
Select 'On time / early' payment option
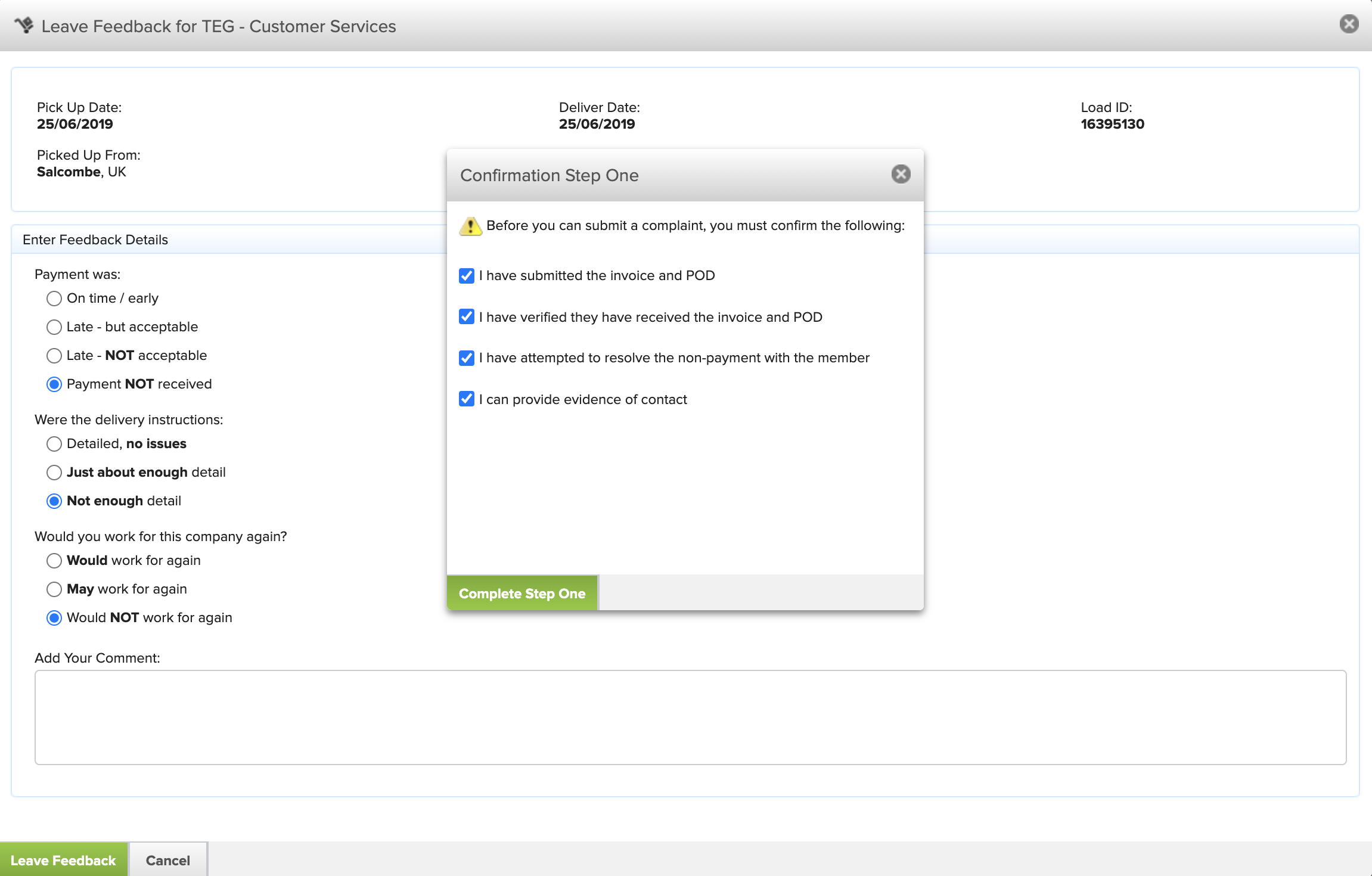click(x=54, y=299)
